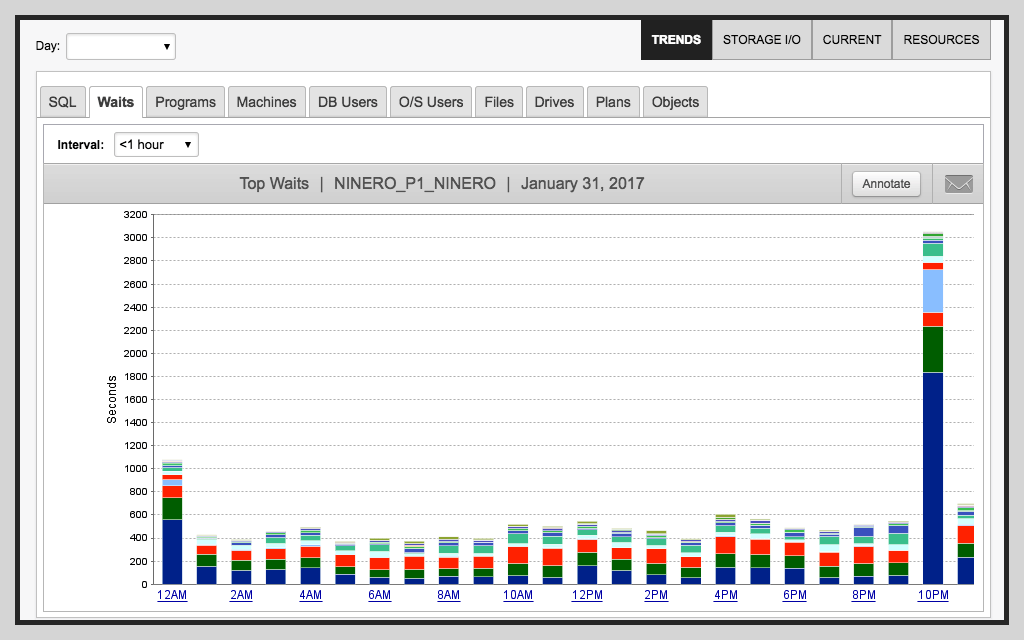This screenshot has width=1024, height=640.
Task: Switch to the RESOURCES view
Action: [941, 39]
